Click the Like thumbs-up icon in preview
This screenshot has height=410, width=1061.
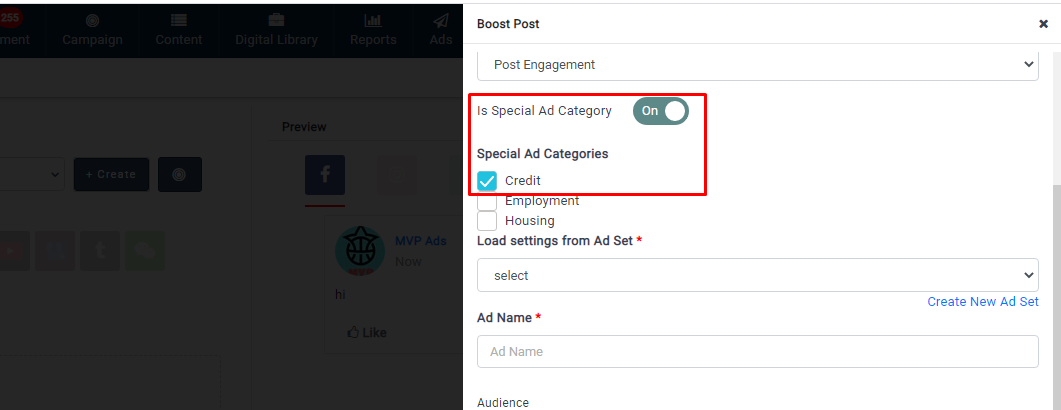click(353, 332)
